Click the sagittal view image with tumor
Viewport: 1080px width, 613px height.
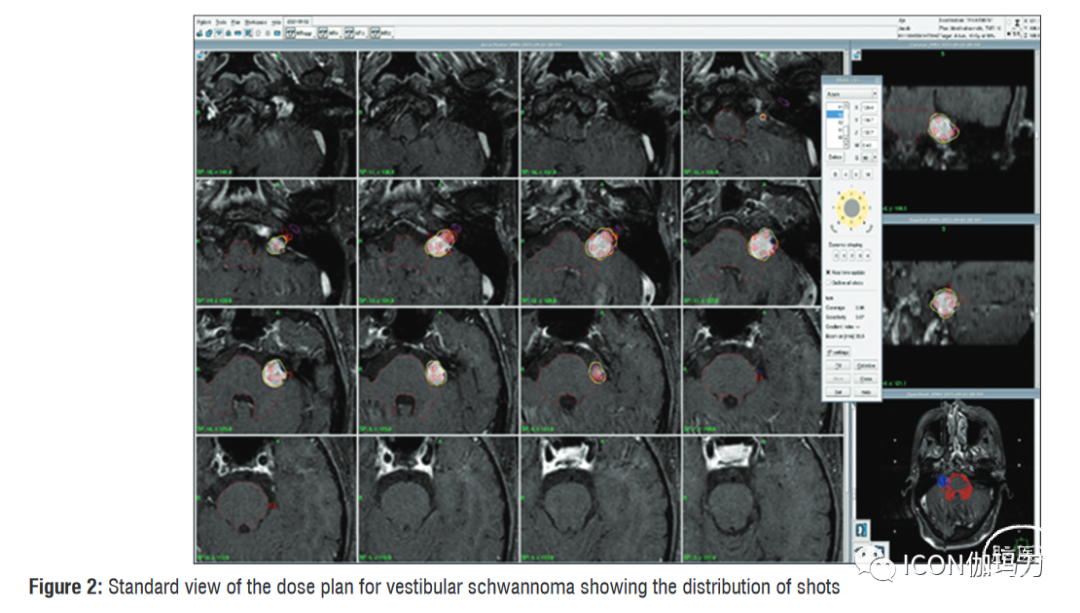click(x=959, y=306)
